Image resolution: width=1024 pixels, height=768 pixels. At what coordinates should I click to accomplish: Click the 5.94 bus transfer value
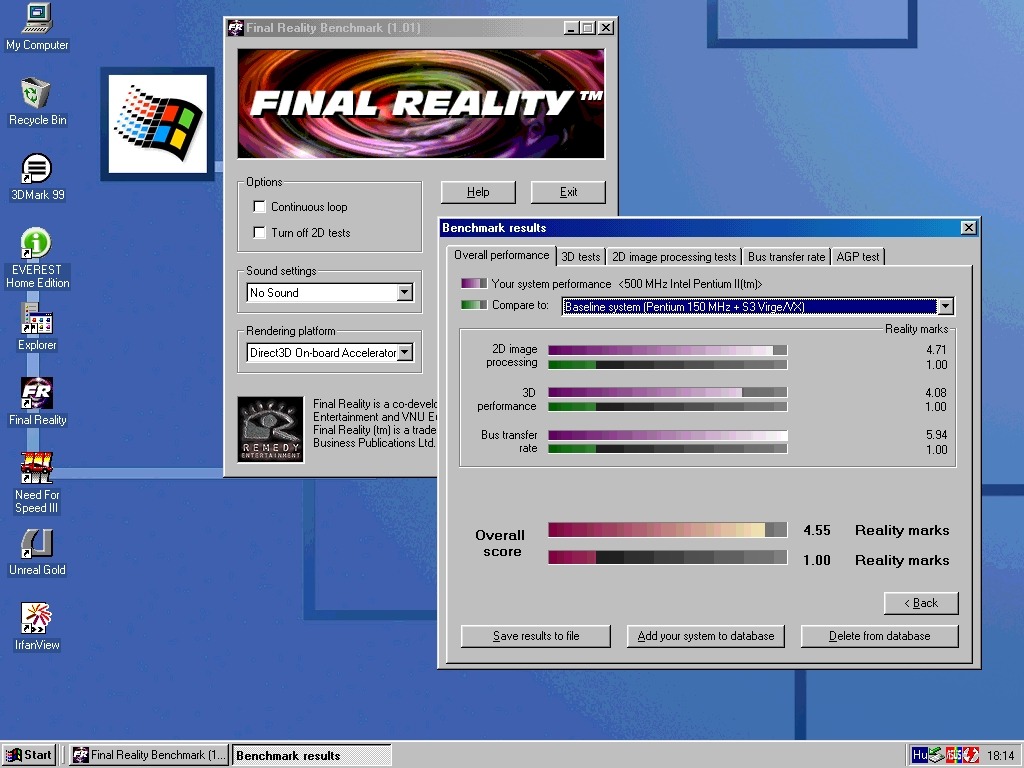coord(936,435)
